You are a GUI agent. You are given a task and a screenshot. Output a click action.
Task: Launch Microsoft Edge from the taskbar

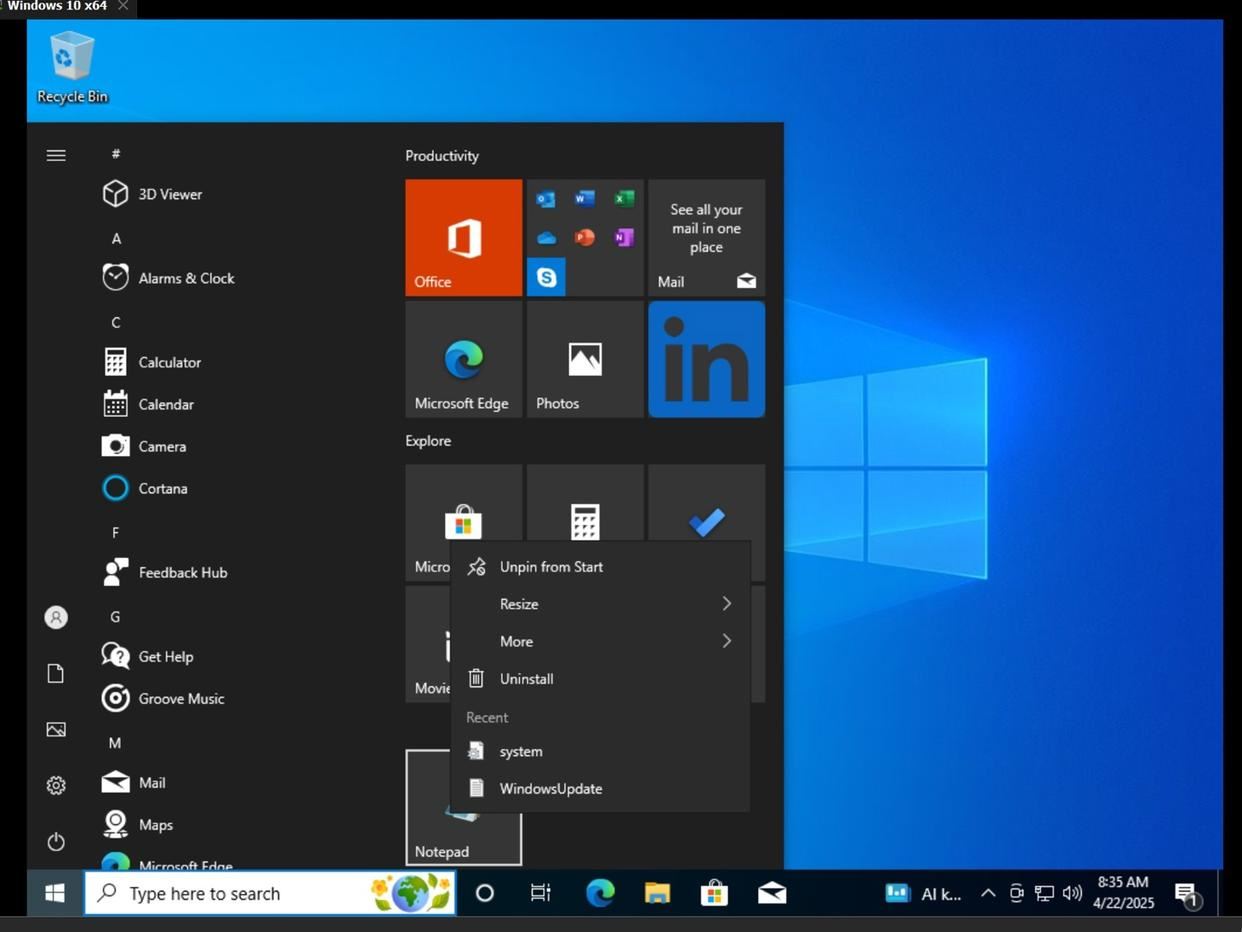point(599,893)
